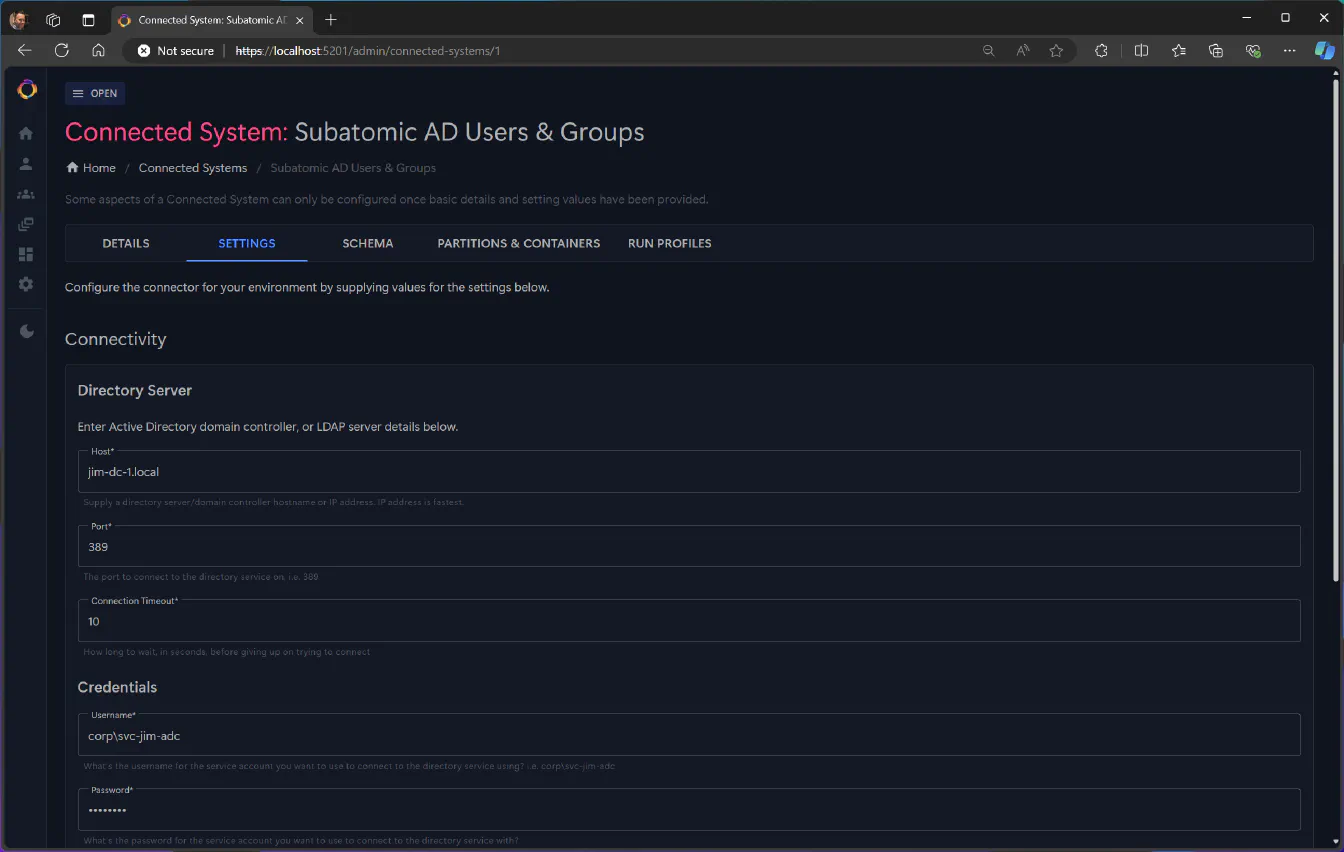Image resolution: width=1344 pixels, height=852 pixels.
Task: Select the Partitions & Containers tab
Action: coord(518,243)
